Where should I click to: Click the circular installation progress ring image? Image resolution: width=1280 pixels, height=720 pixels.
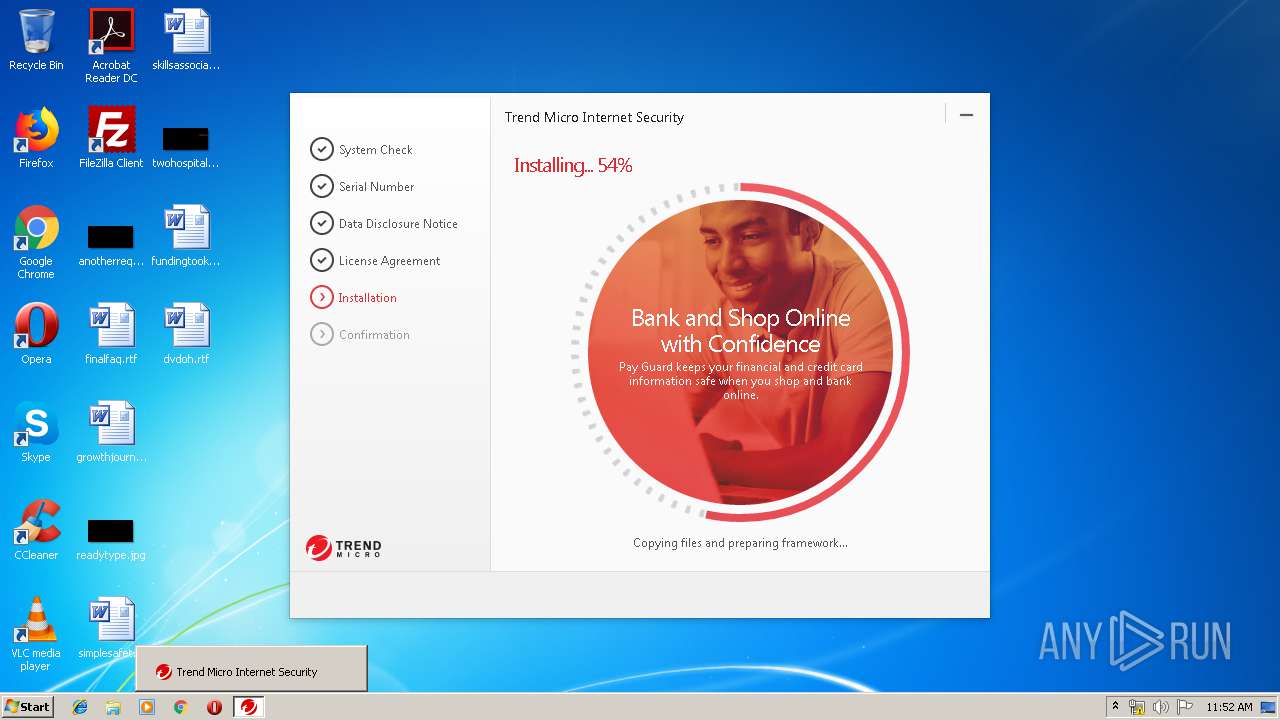pyautogui.click(x=740, y=352)
